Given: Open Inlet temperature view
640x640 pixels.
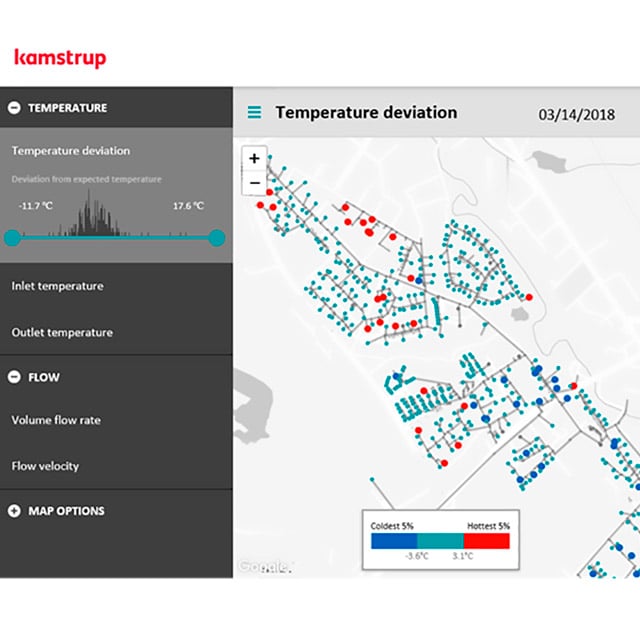Looking at the screenshot, I should tap(57, 286).
